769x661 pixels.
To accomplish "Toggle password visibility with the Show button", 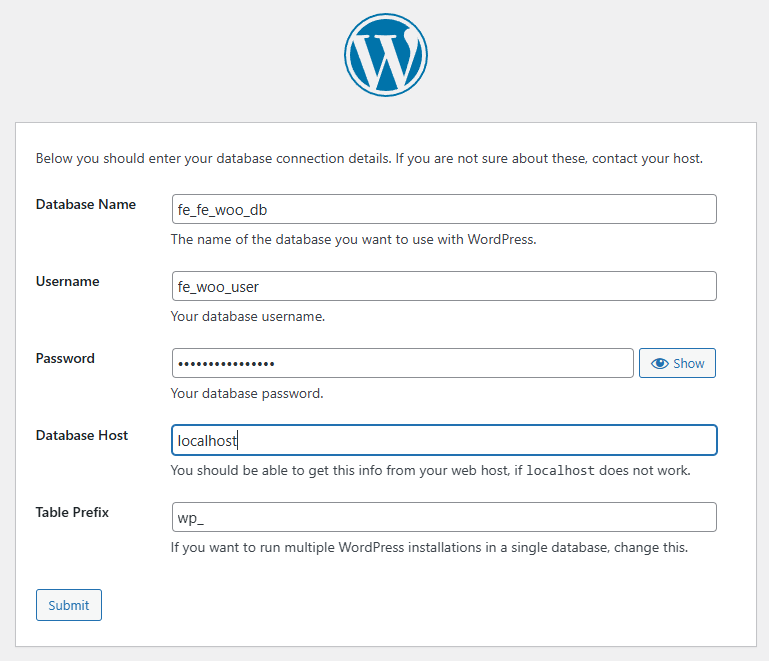I will (677, 363).
